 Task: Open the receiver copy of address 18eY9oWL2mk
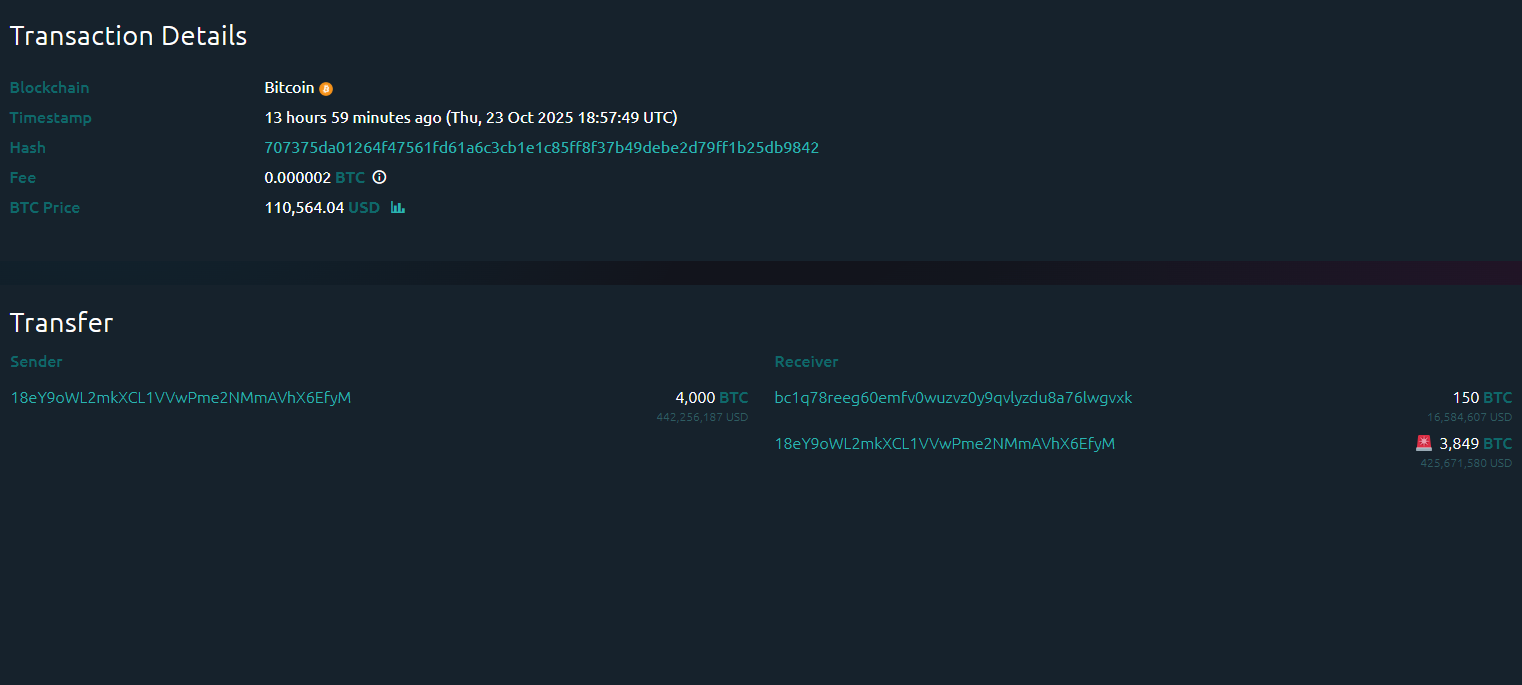coord(945,443)
